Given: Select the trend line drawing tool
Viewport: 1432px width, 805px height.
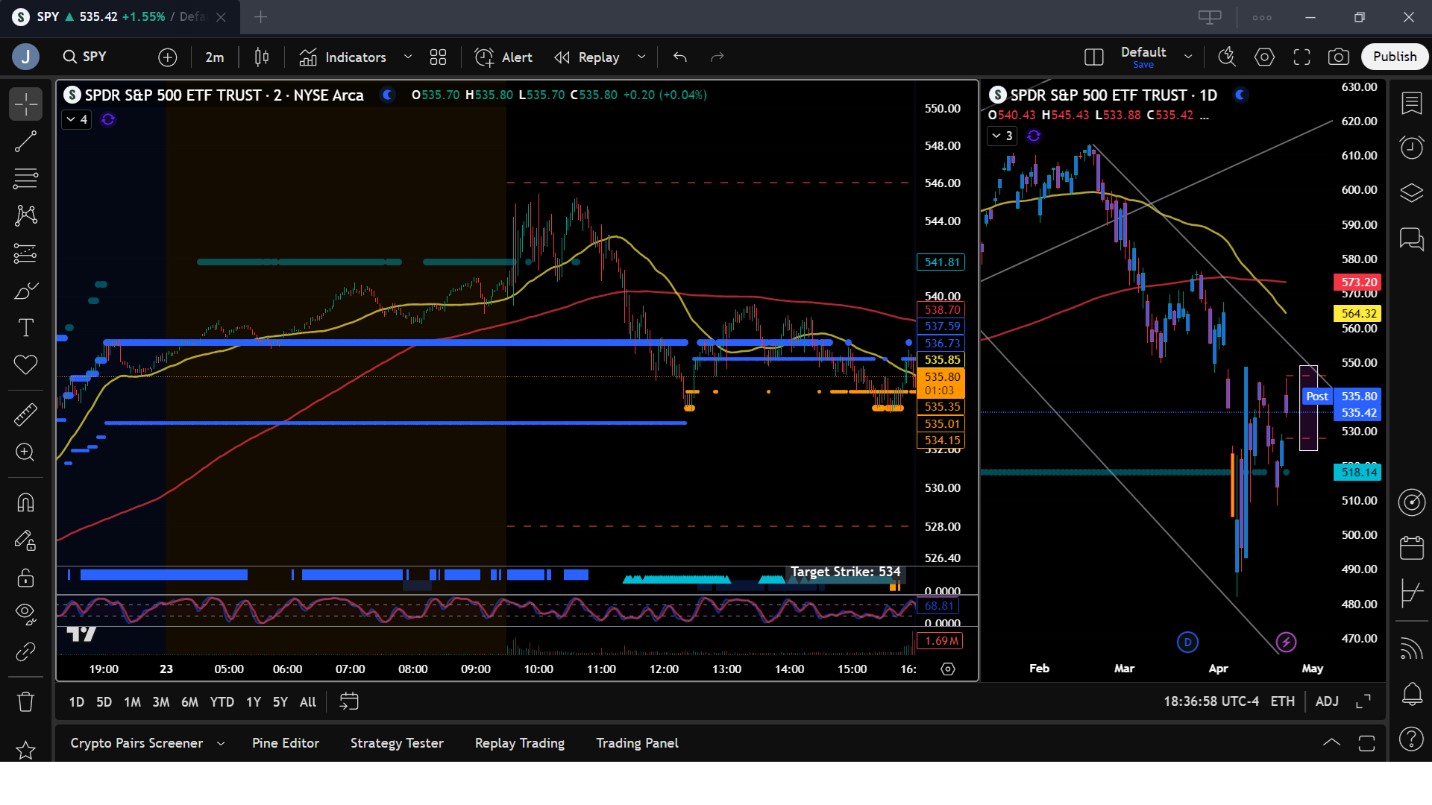Looking at the screenshot, I should coord(26,142).
